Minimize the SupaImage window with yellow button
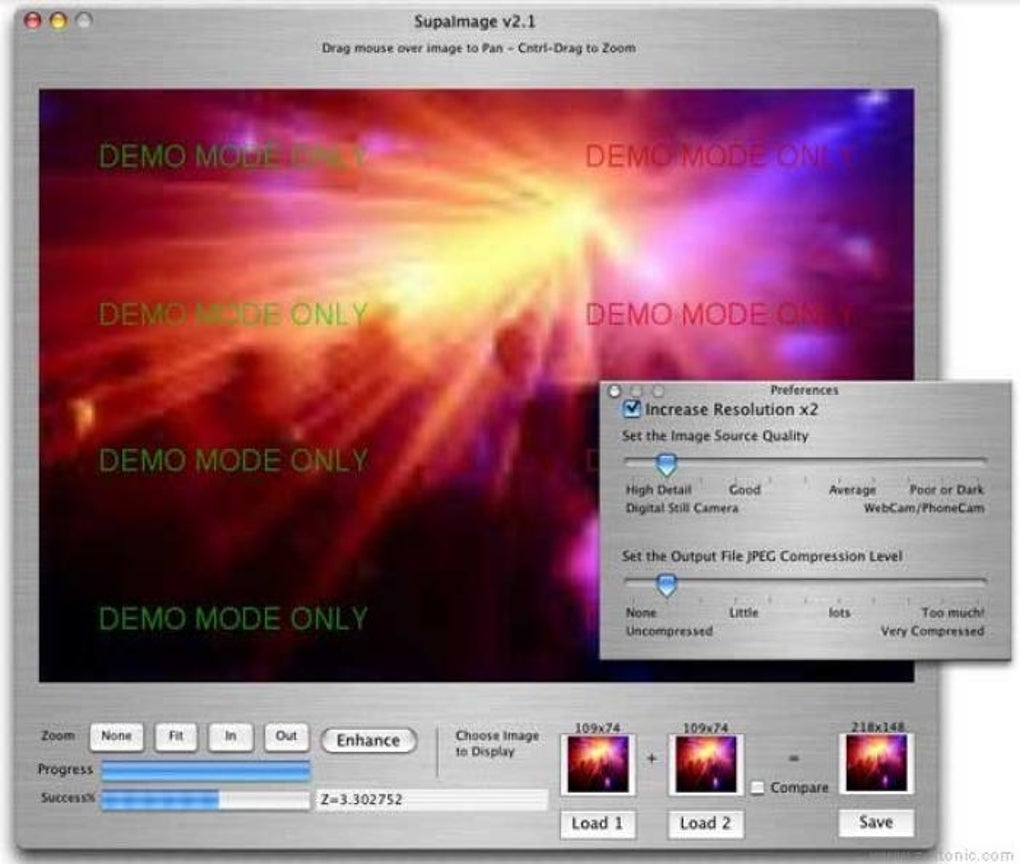Screen dimensions: 1020x864 [x=59, y=21]
